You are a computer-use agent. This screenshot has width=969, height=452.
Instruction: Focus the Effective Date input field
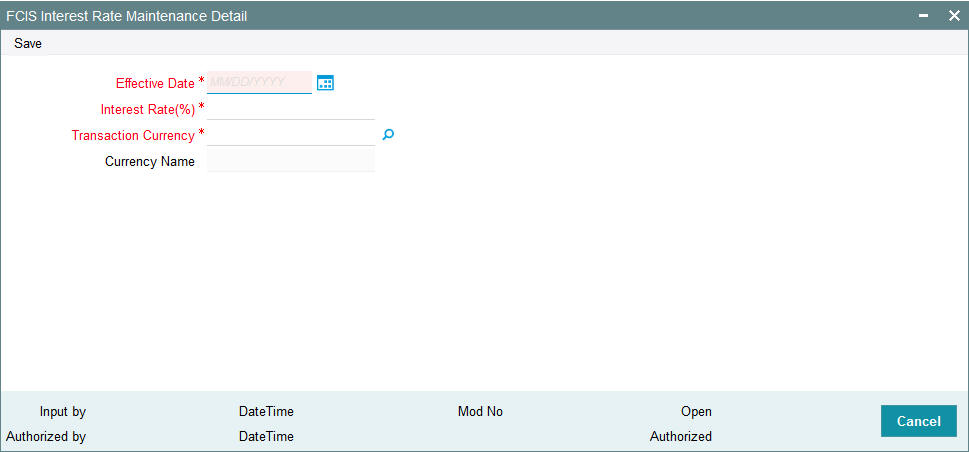click(260, 82)
